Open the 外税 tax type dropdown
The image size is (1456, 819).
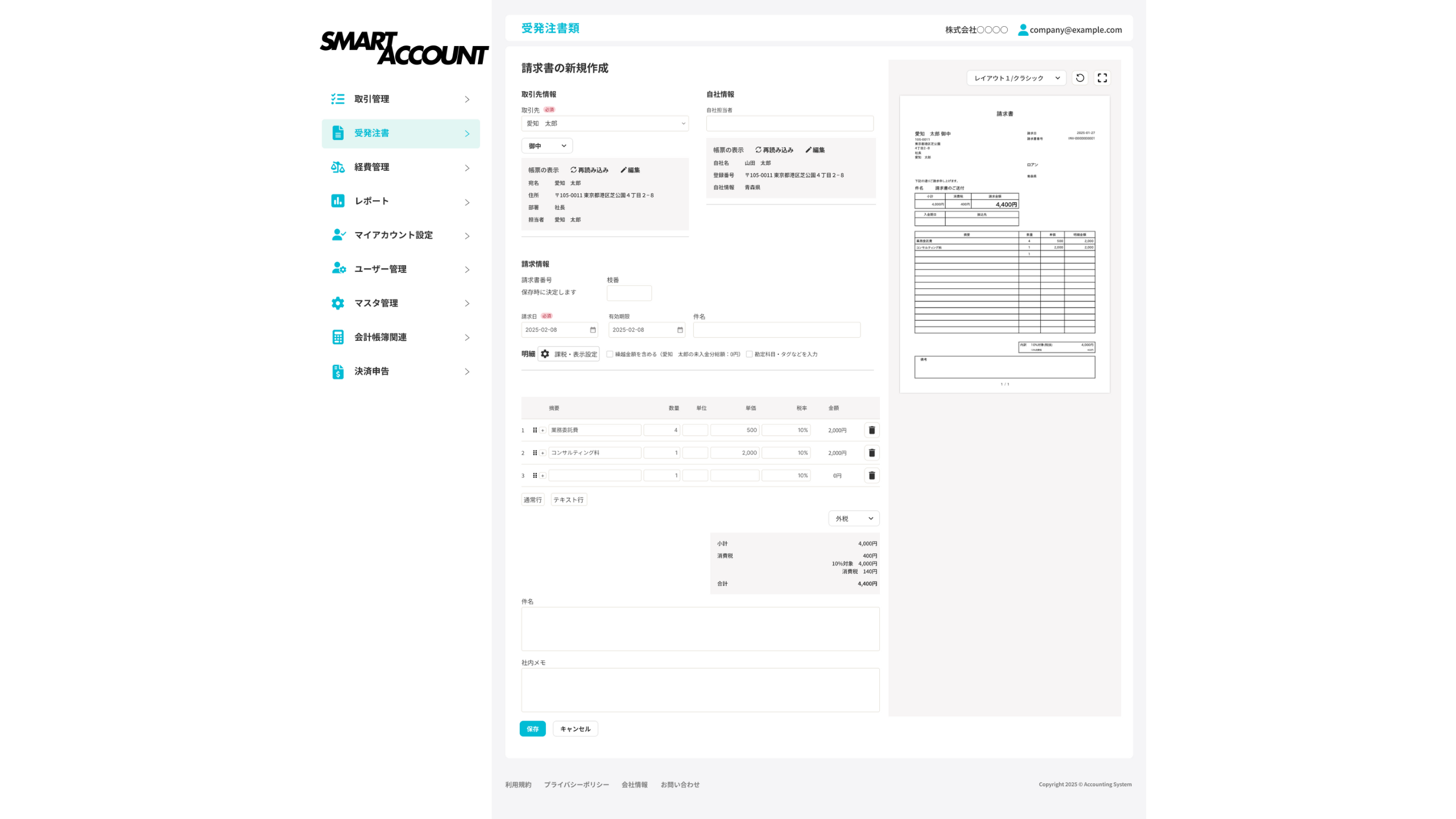click(x=853, y=518)
